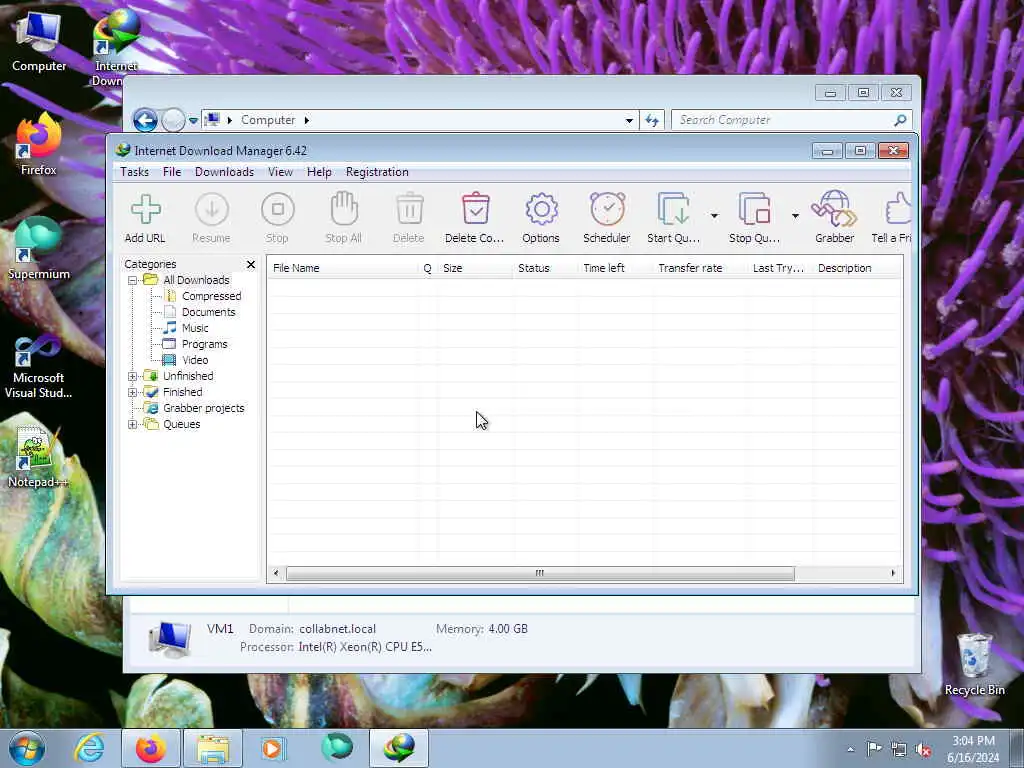Image resolution: width=1024 pixels, height=768 pixels.
Task: Open Internet Explorer from the taskbar
Action: 89,748
